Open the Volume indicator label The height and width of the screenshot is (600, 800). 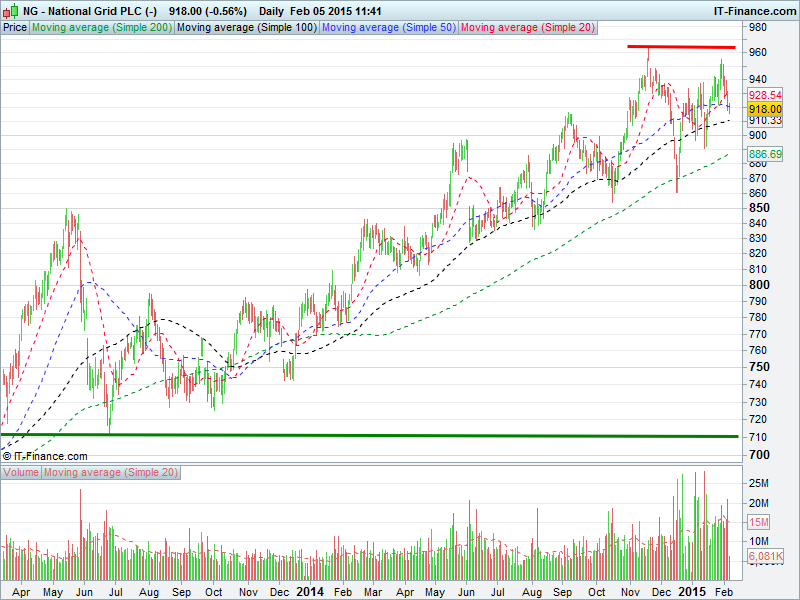coord(21,472)
